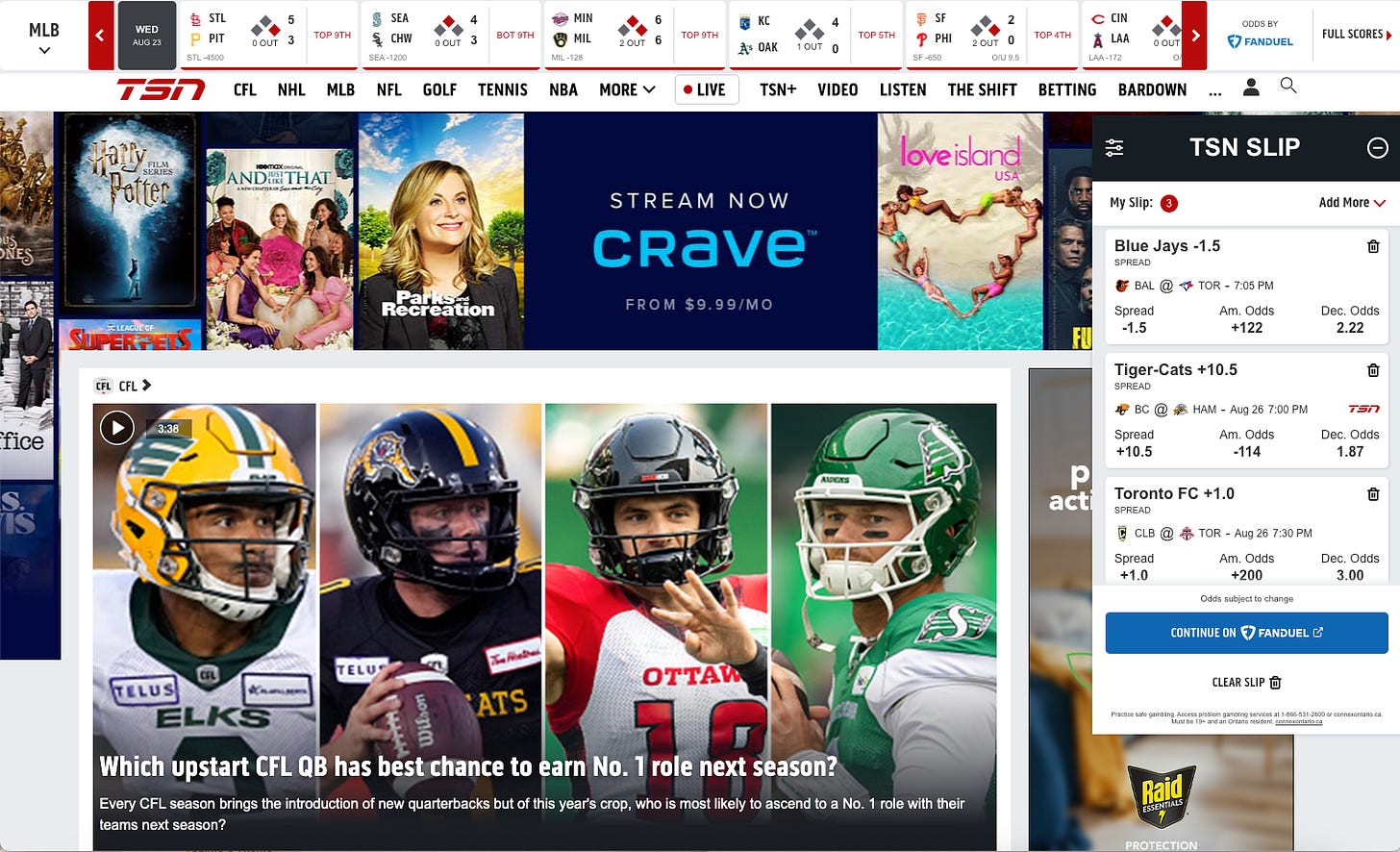
Task: Click And Just Like That poster
Action: (x=280, y=249)
